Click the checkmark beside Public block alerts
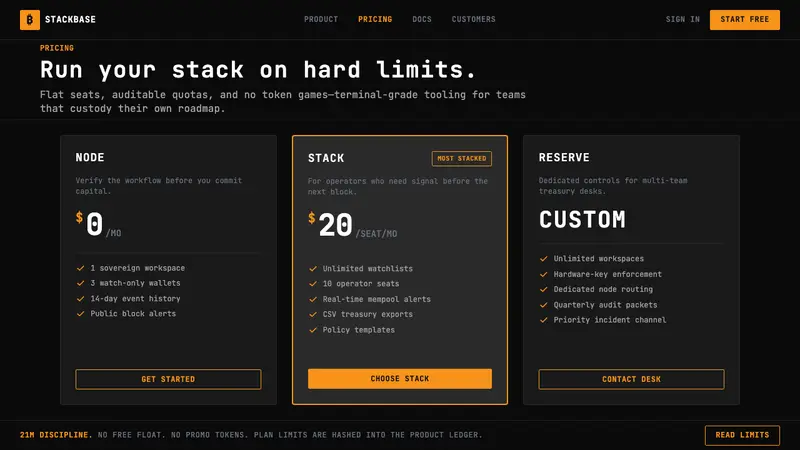This screenshot has width=800, height=450. tap(80, 314)
